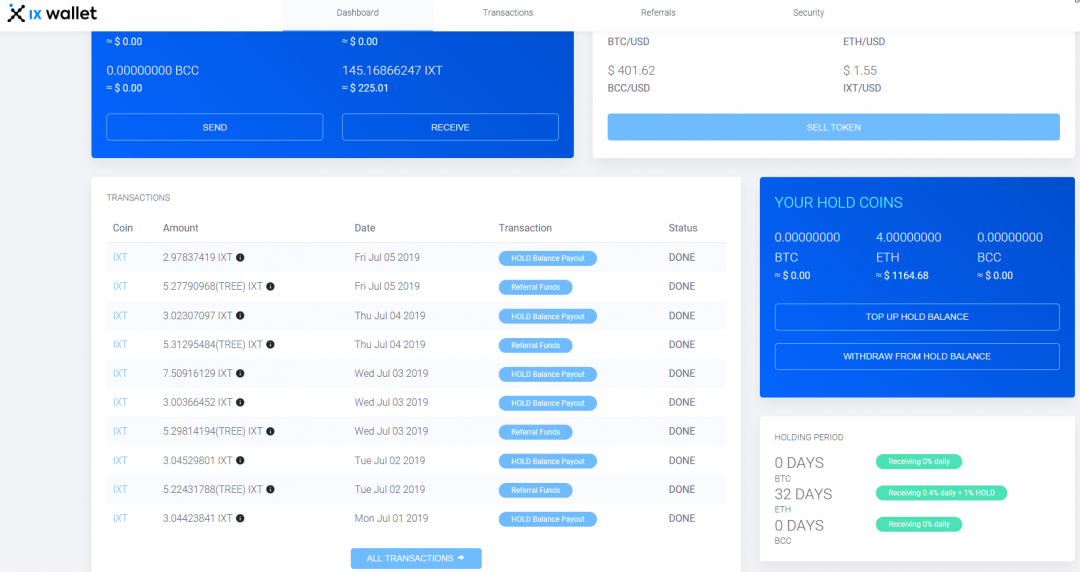
Task: Click info icon beside 3.04423841 IXT amount
Action: [240, 519]
